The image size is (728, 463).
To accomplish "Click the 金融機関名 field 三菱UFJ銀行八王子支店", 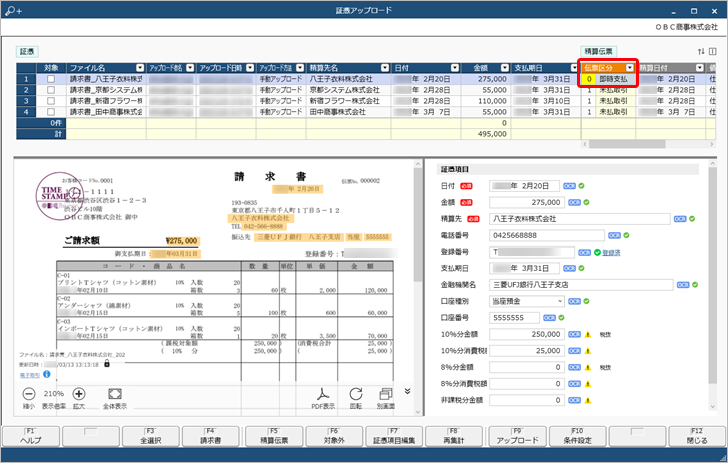I will point(581,285).
